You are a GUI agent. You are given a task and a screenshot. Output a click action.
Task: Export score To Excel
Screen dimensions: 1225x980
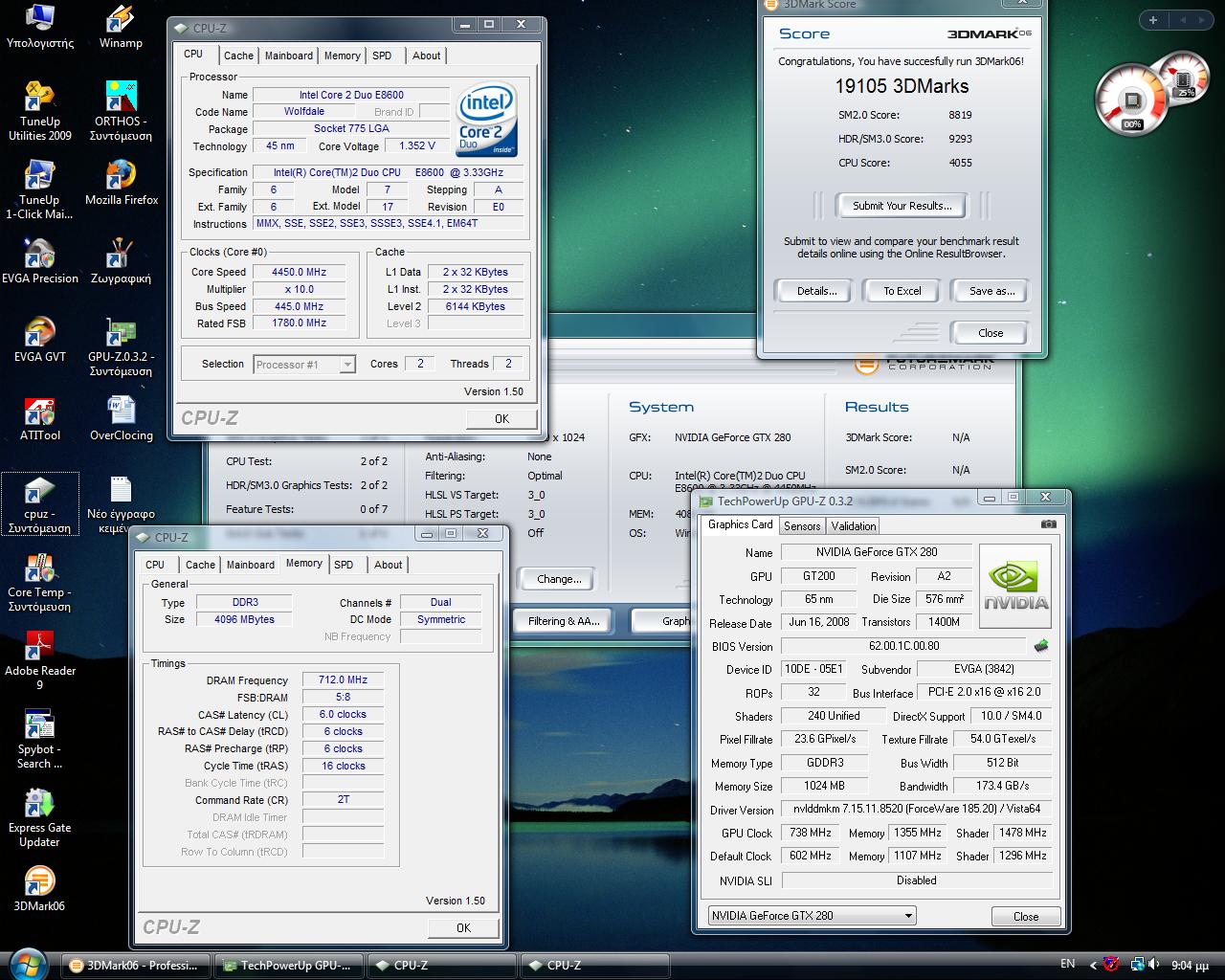pyautogui.click(x=902, y=291)
